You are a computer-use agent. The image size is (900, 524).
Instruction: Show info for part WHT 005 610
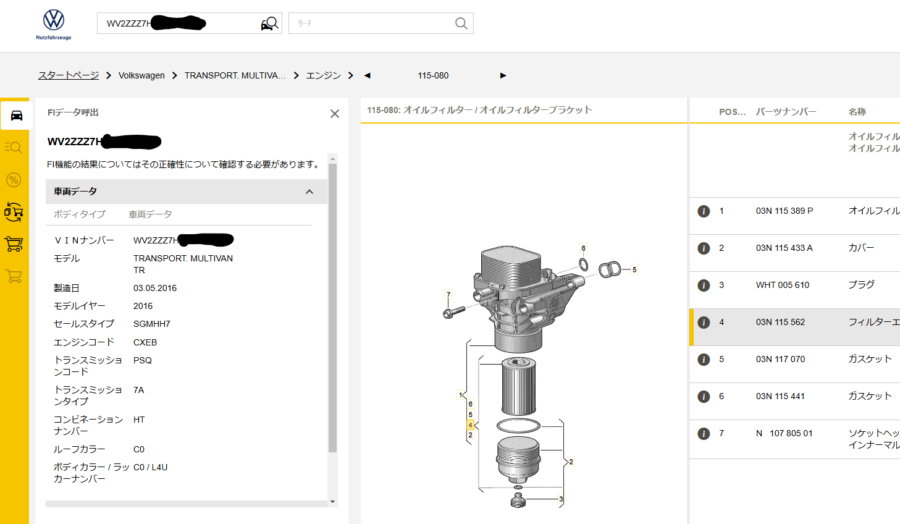(704, 285)
